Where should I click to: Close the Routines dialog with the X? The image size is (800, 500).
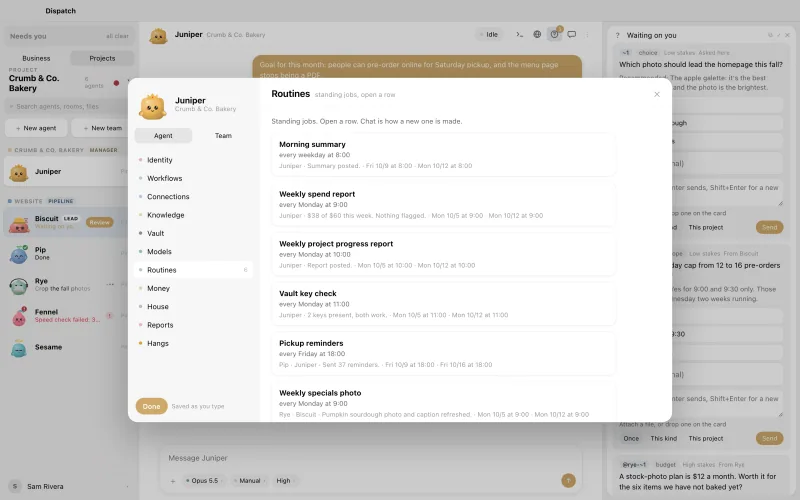657,94
